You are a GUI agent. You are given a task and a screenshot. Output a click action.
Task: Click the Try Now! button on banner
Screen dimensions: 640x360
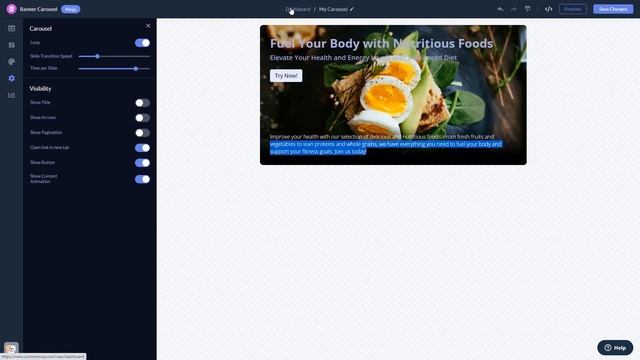pyautogui.click(x=286, y=76)
